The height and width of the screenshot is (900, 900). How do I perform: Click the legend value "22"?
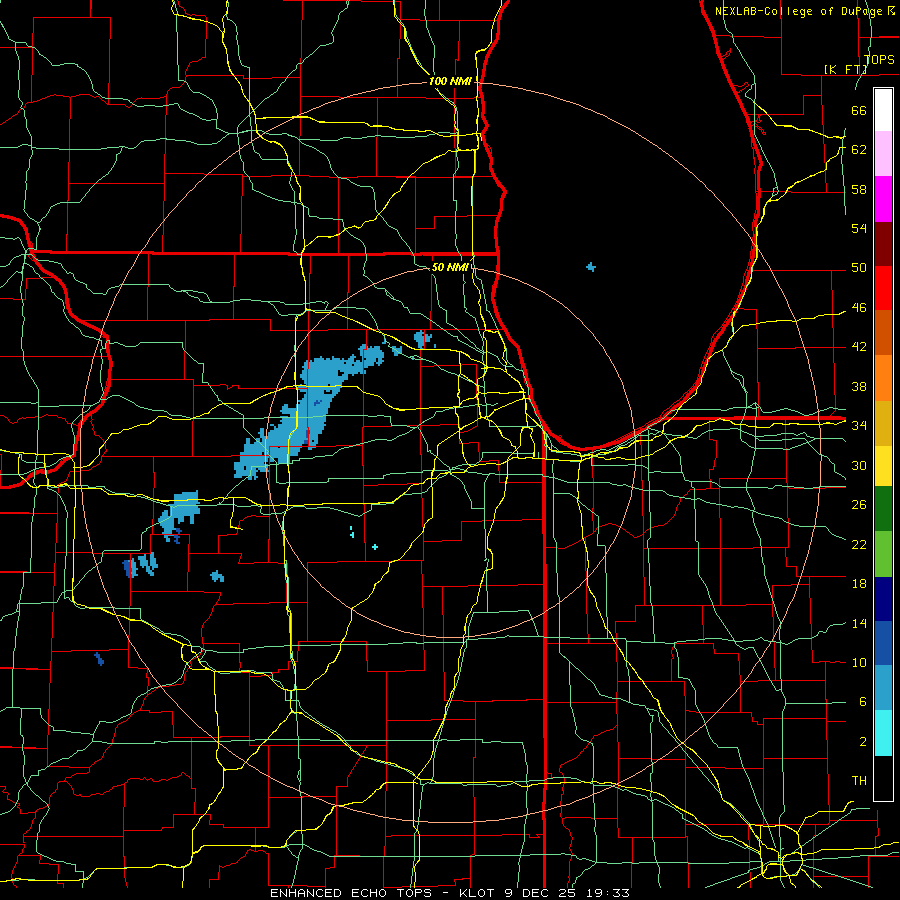859,544
